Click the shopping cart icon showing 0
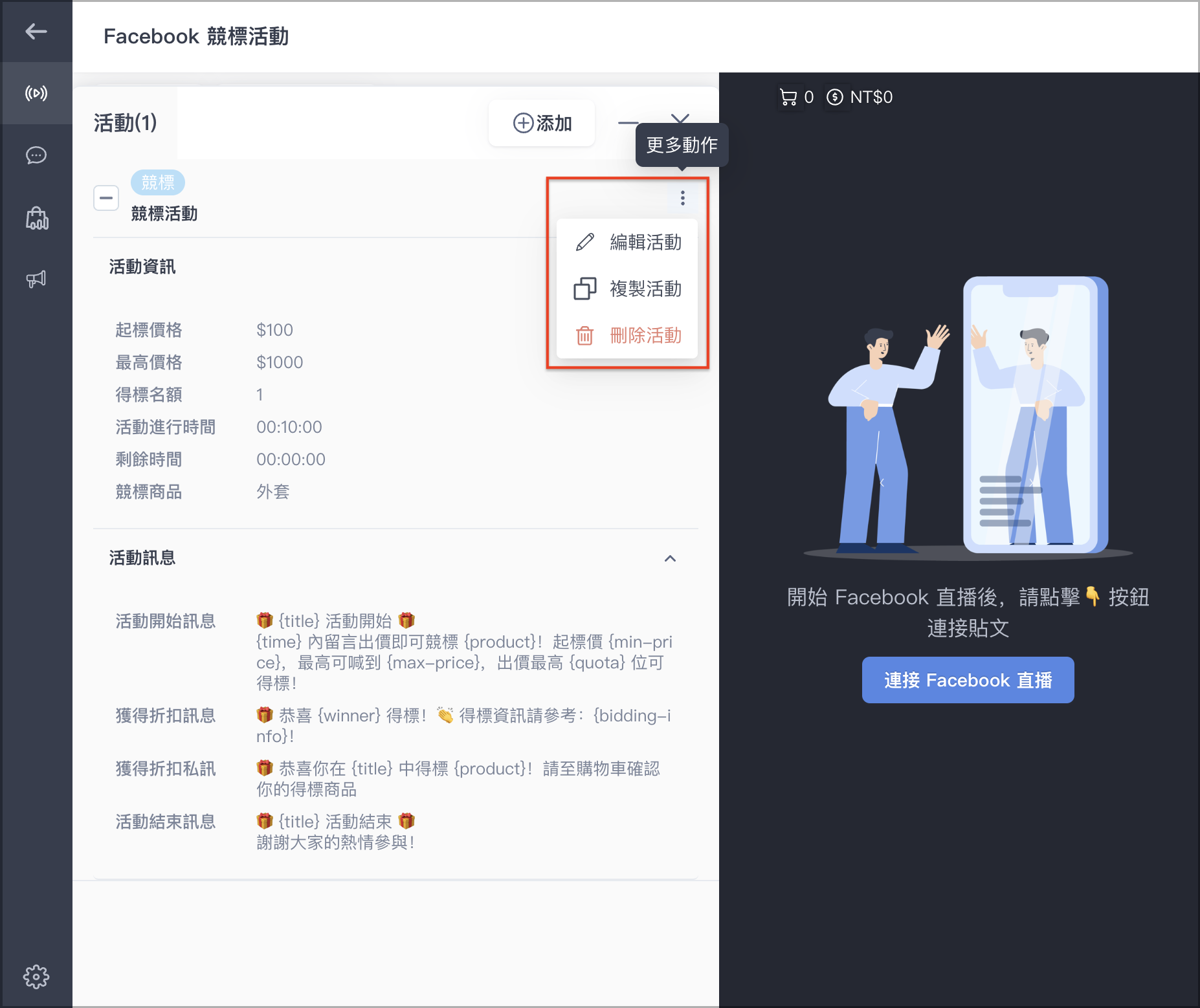 (788, 97)
